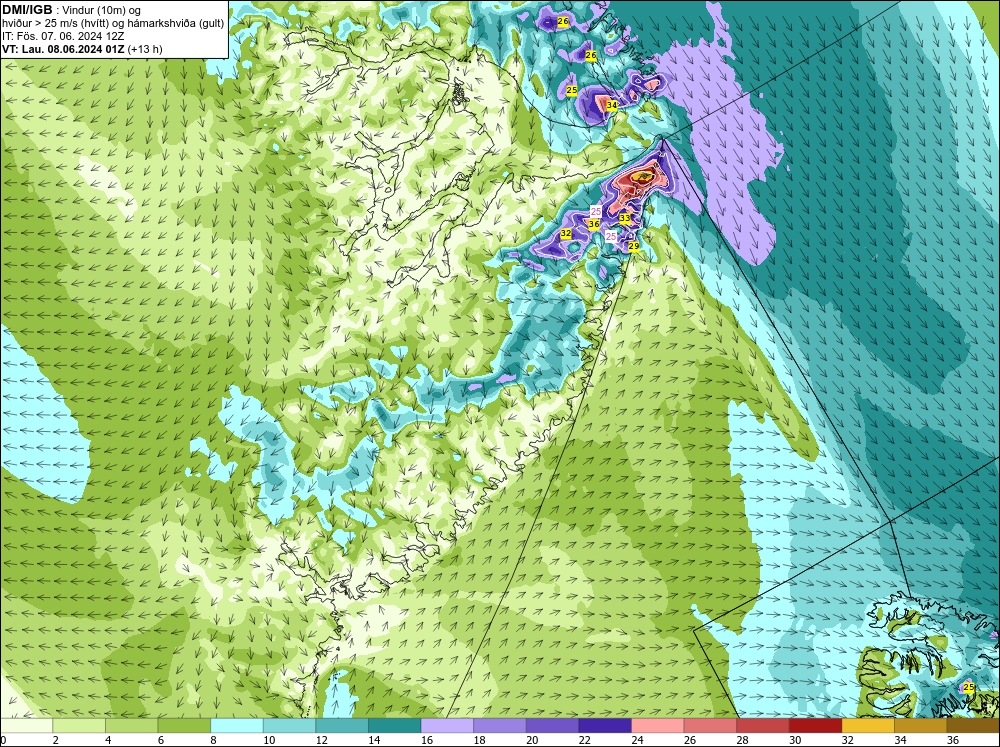Click the 12–14 m/s teal legend swatch
Image resolution: width=1000 pixels, height=747 pixels.
342,725
